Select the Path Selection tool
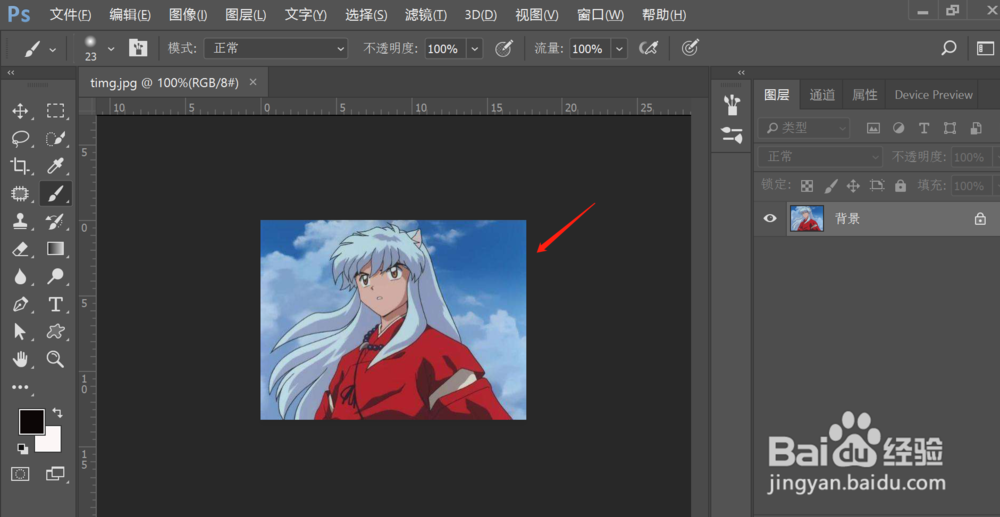The image size is (1000, 517). 20,331
